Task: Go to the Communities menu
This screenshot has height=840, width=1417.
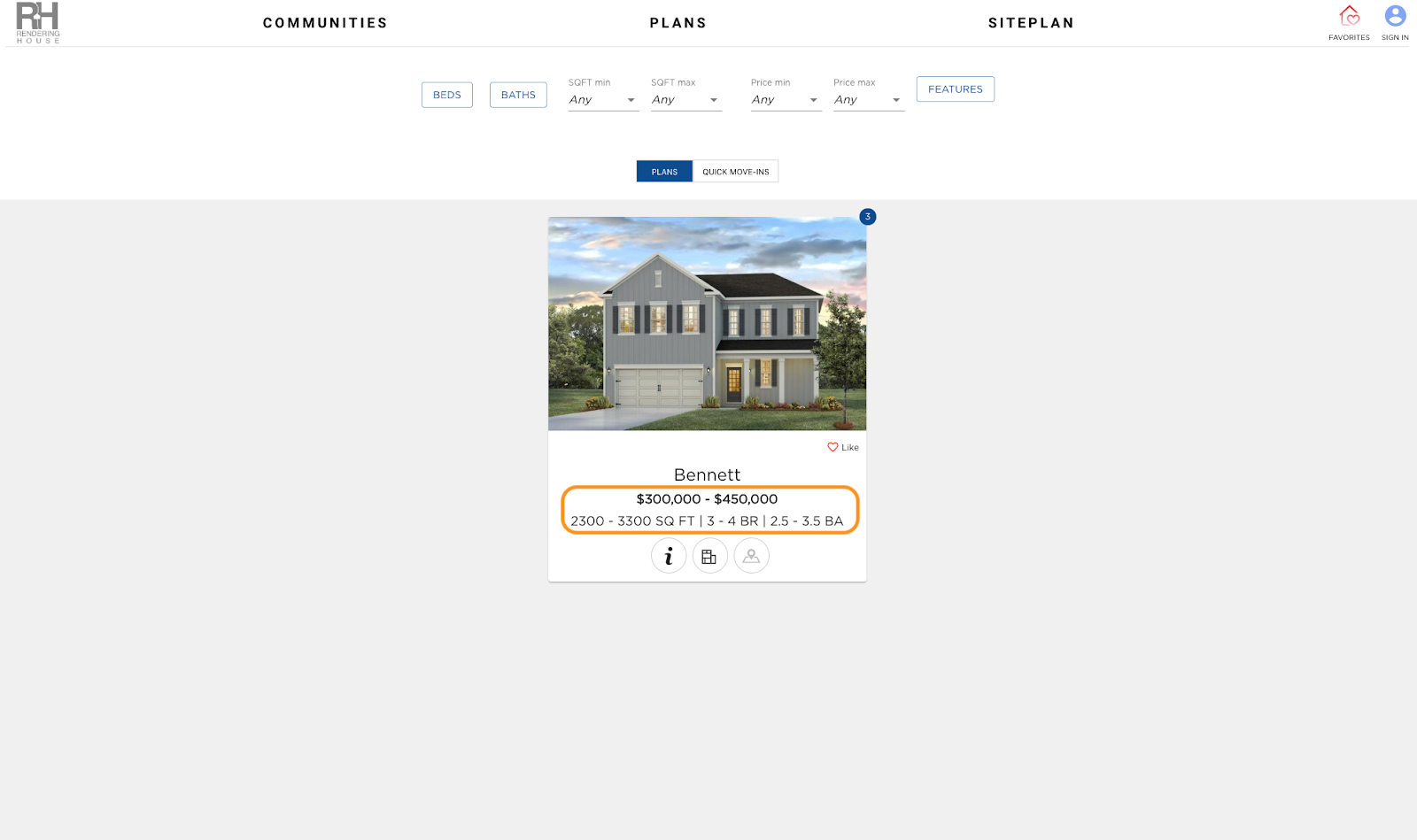Action: pyautogui.click(x=325, y=23)
